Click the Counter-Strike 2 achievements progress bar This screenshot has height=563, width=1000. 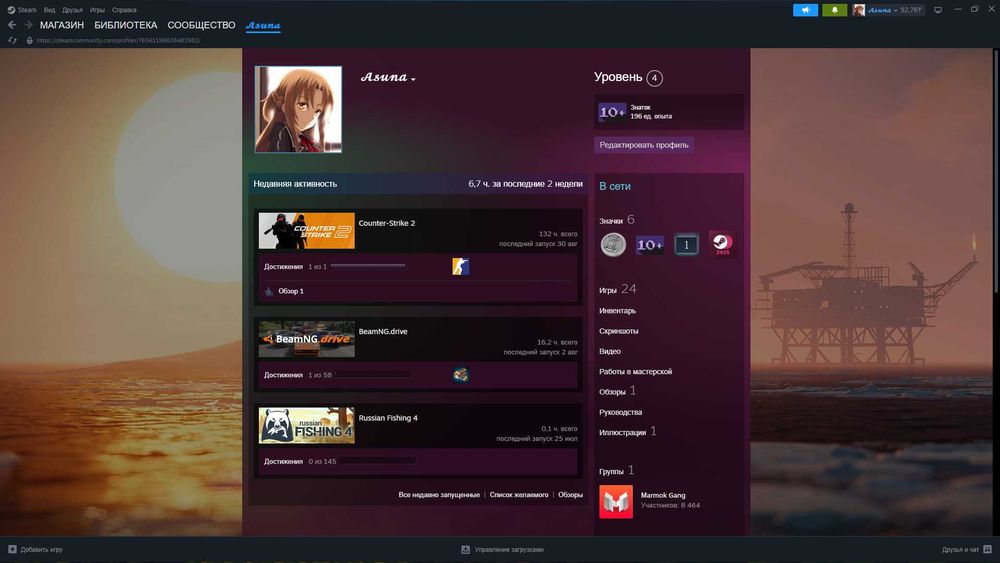point(368,267)
